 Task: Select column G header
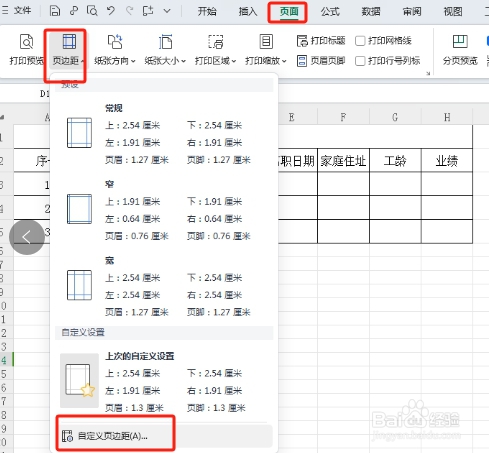395,117
